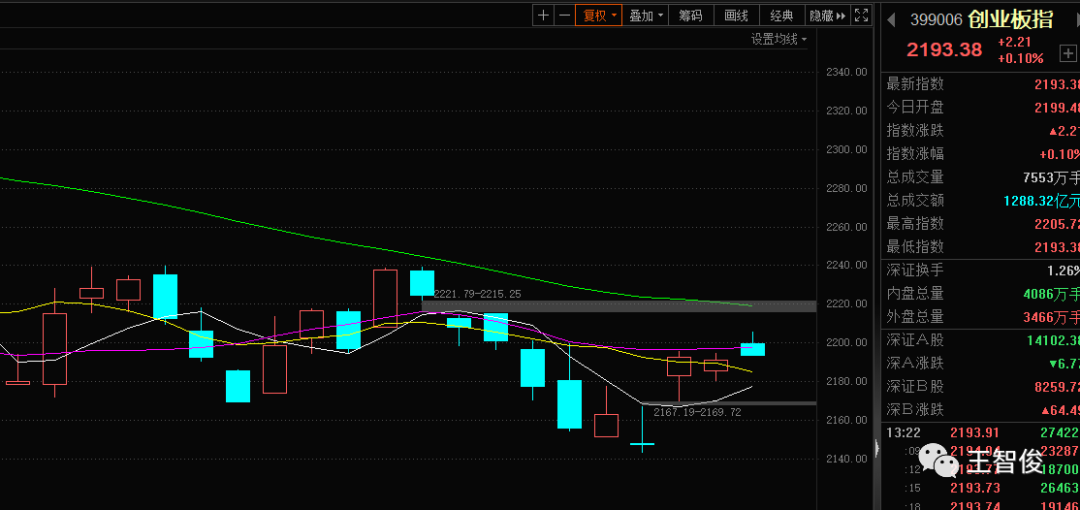Click the 创业板指 index name

pos(1010,19)
